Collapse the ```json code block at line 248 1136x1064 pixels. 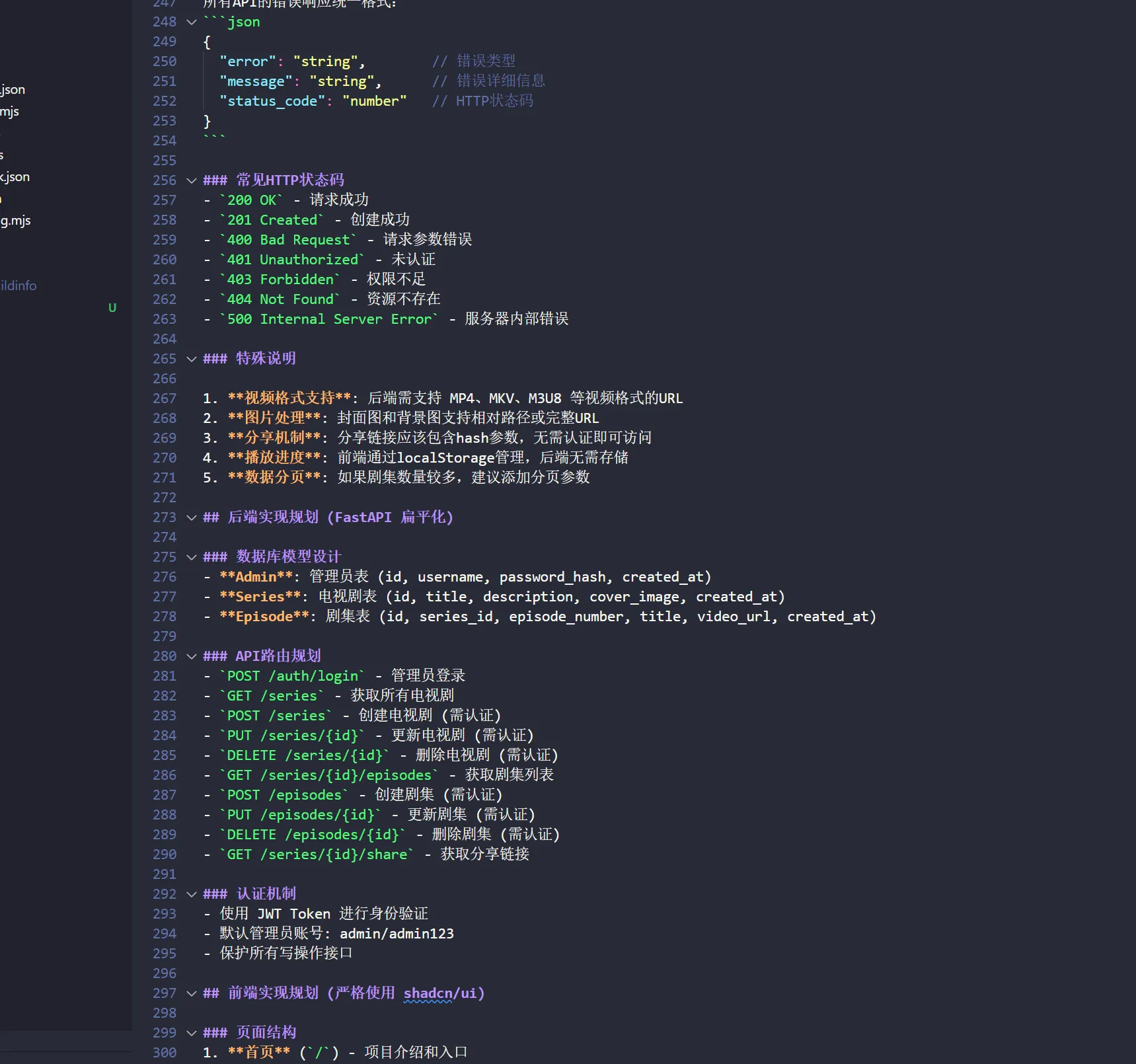point(192,22)
